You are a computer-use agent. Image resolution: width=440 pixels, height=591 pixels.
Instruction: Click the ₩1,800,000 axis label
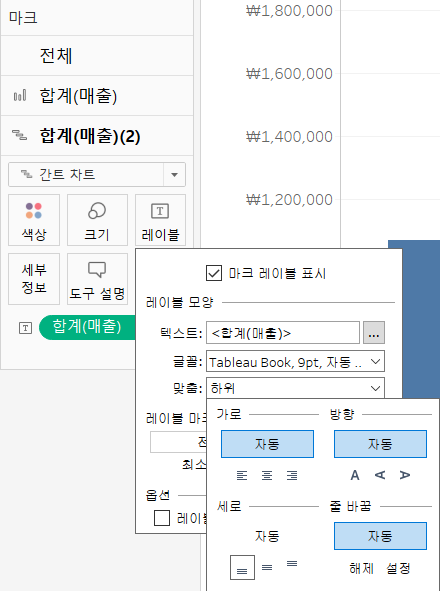click(289, 11)
